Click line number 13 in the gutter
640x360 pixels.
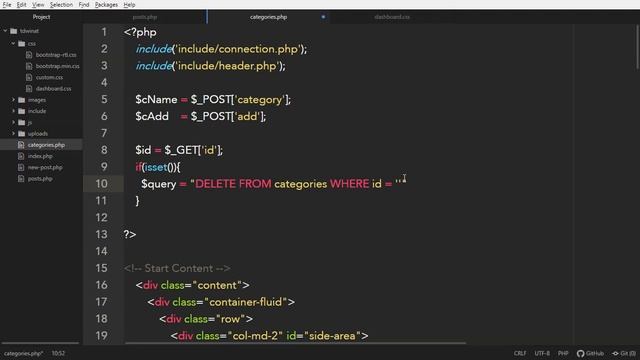102,234
